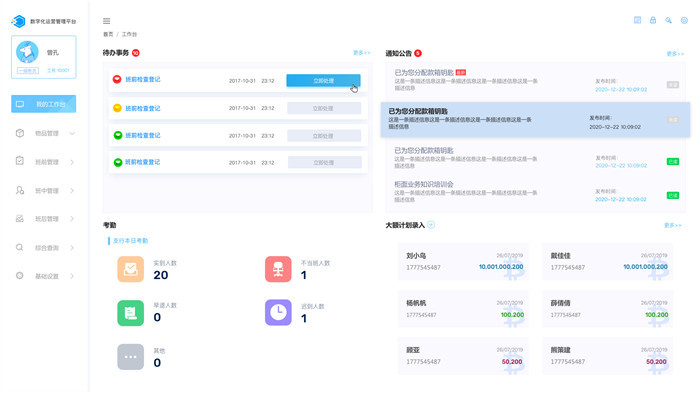700x393 pixels.
Task: Expand 基础设置 with its right chevron
Action: [72, 276]
